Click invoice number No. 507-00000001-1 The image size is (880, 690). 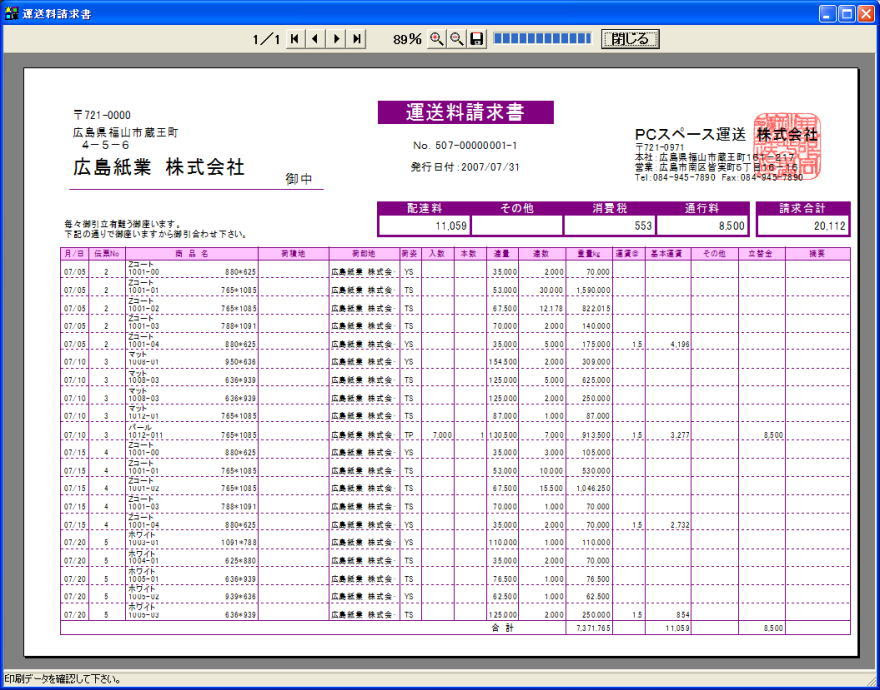coord(465,146)
